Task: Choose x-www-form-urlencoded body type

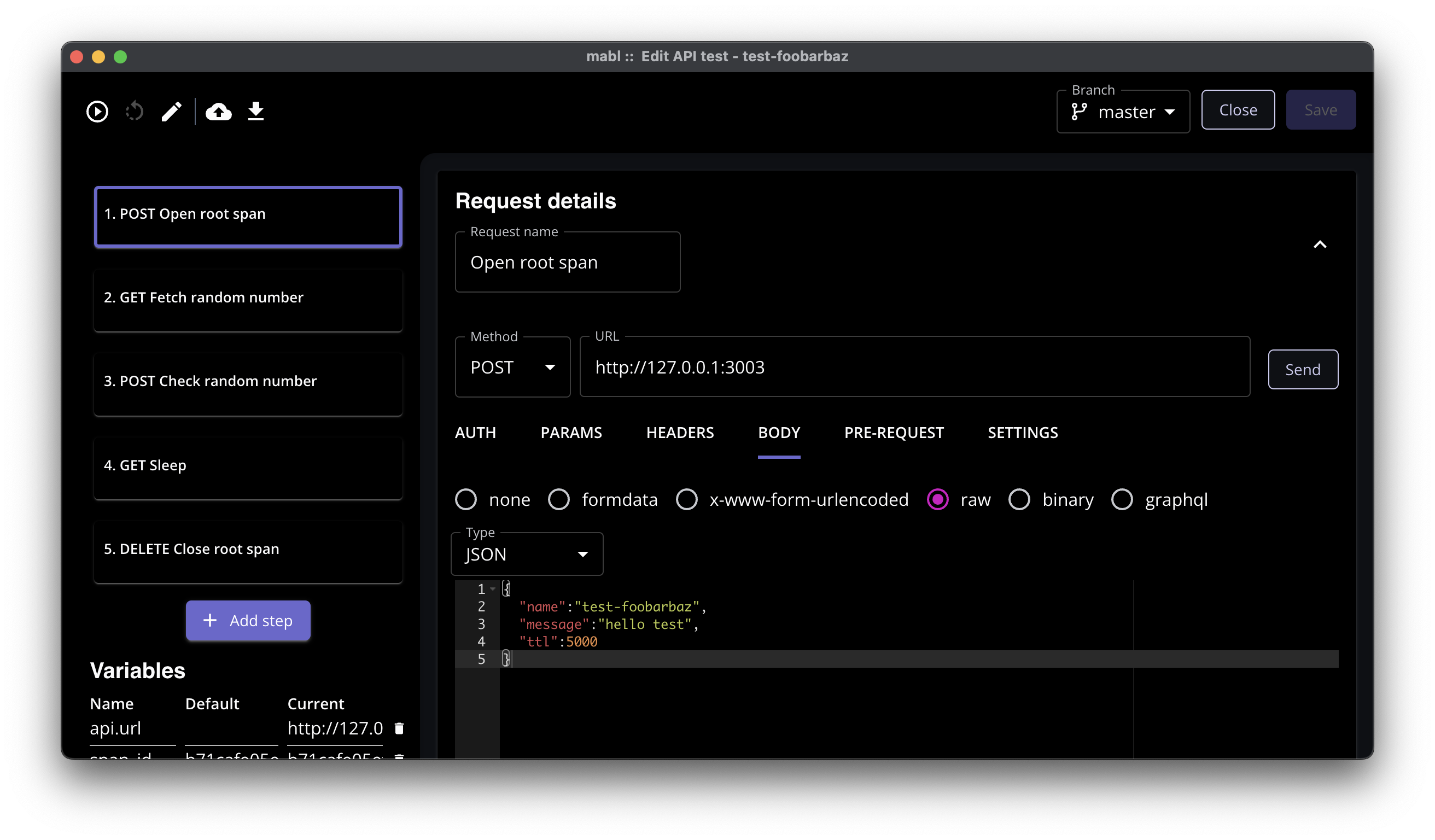Action: pyautogui.click(x=687, y=499)
